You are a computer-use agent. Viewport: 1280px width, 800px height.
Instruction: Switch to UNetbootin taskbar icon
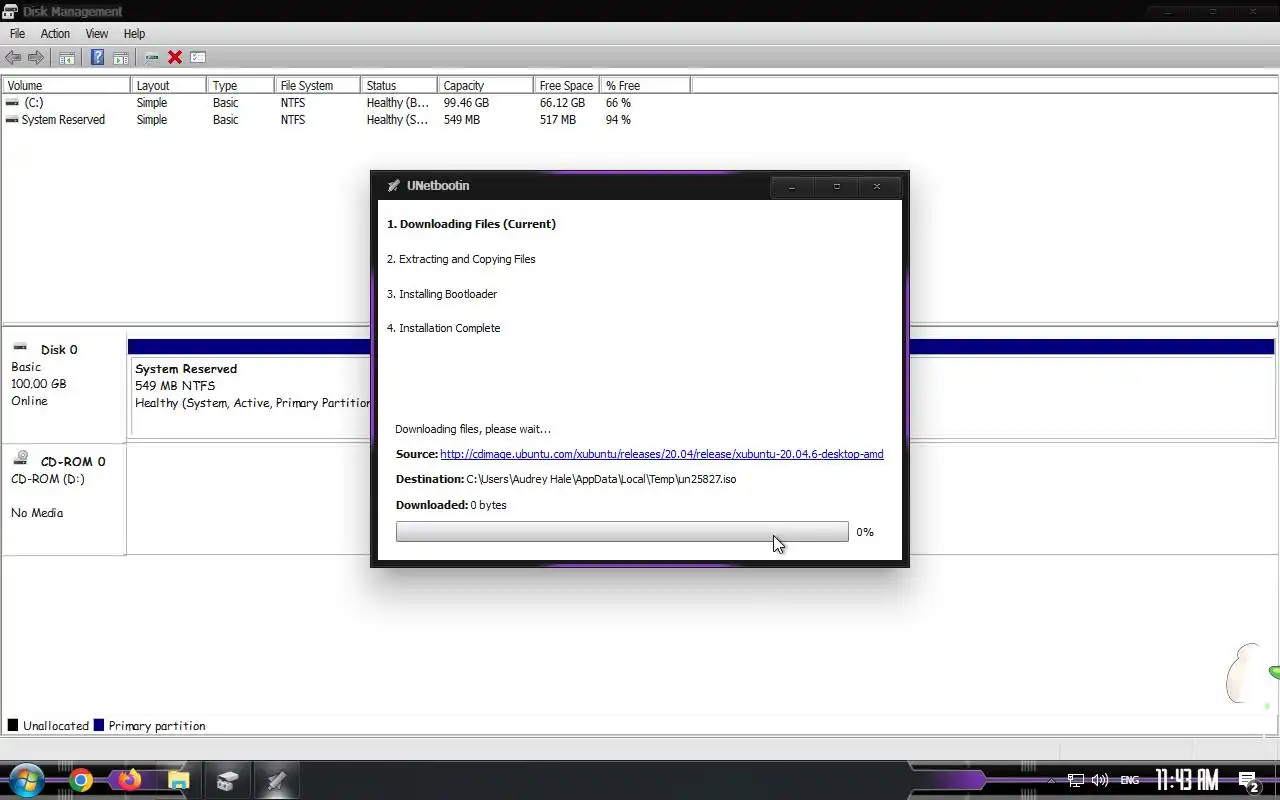(x=276, y=781)
